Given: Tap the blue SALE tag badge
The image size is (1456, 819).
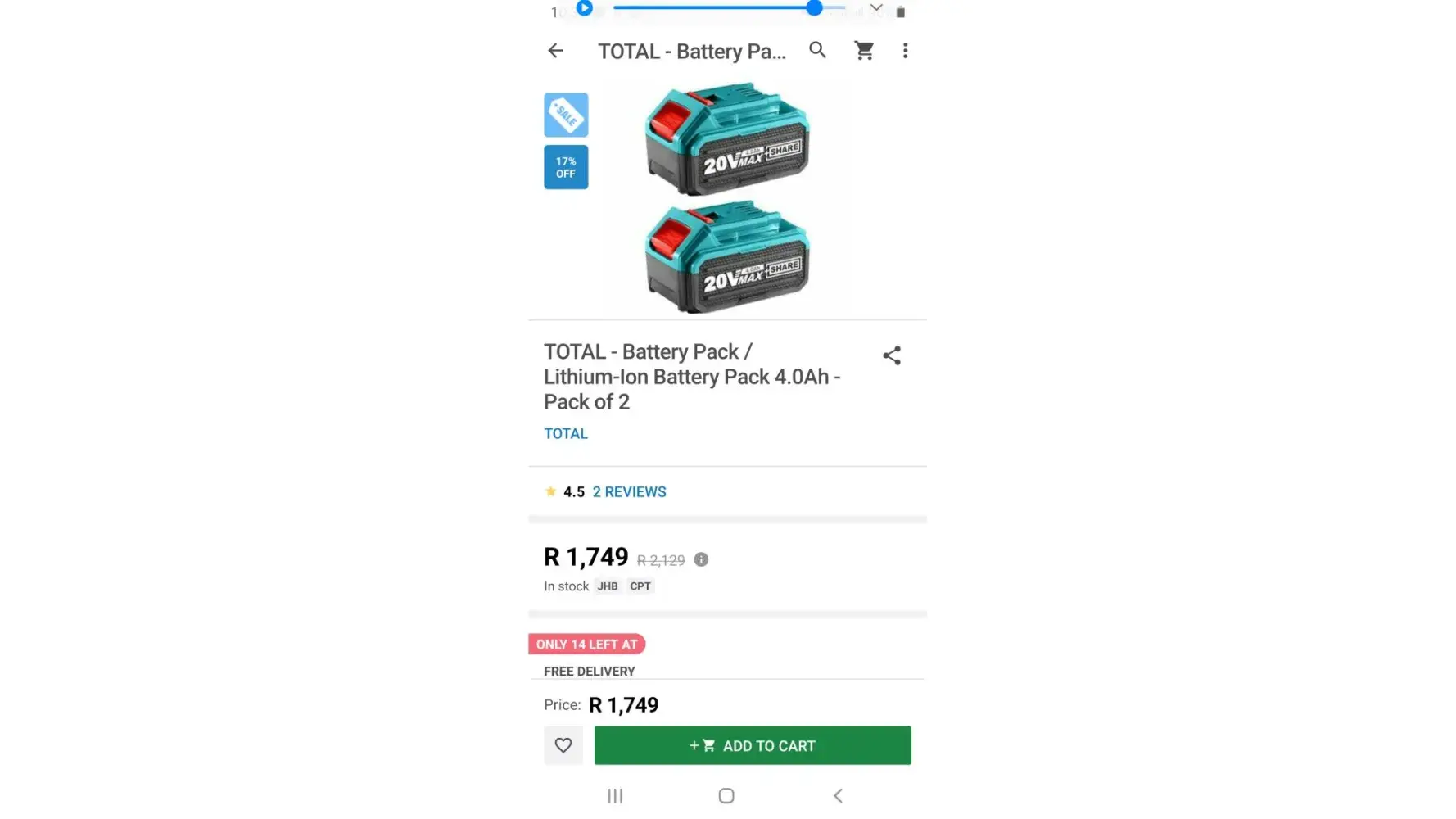Looking at the screenshot, I should [566, 115].
